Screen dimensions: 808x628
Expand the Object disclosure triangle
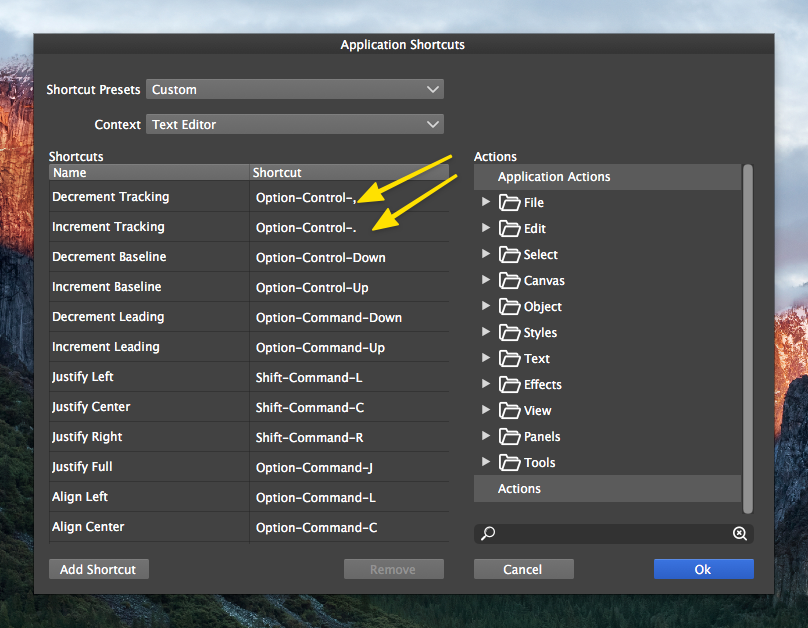coord(486,306)
